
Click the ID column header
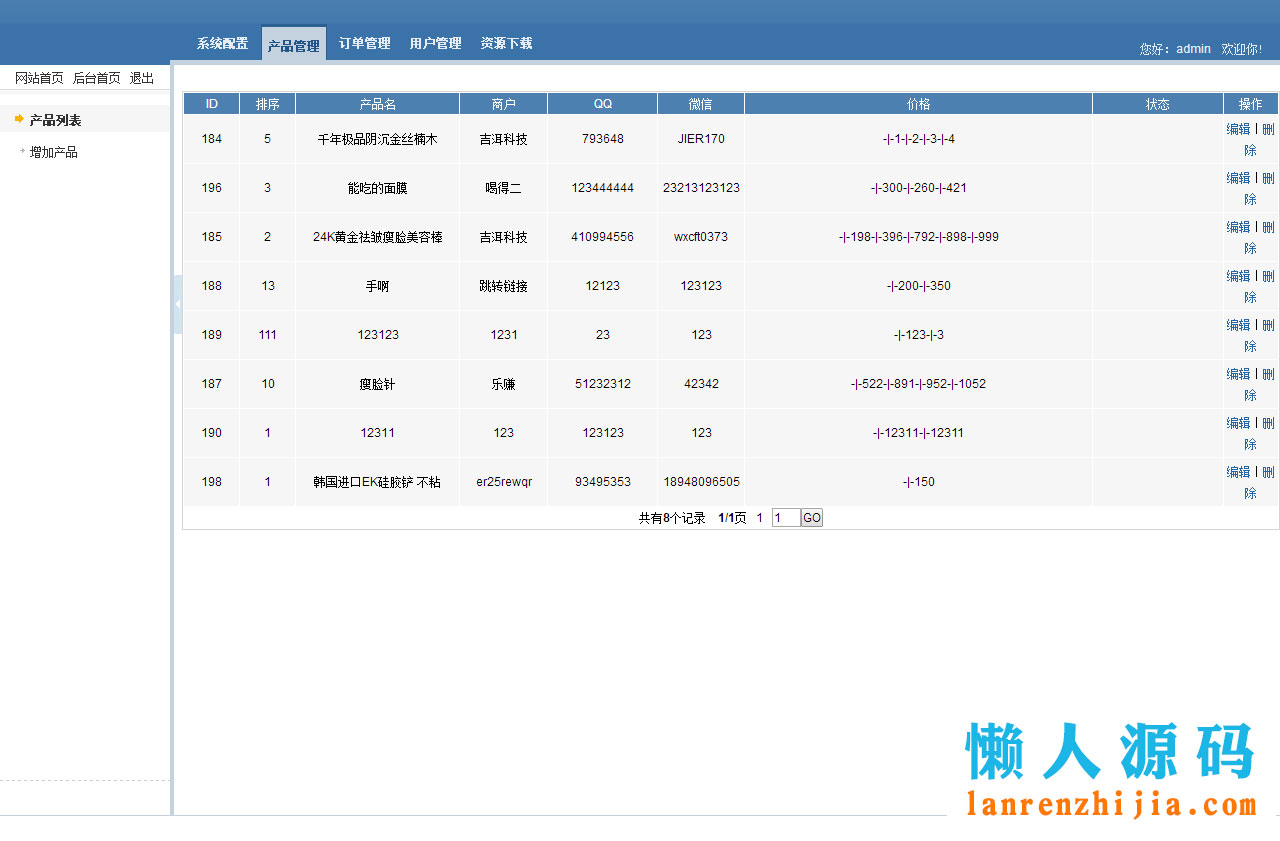210,103
